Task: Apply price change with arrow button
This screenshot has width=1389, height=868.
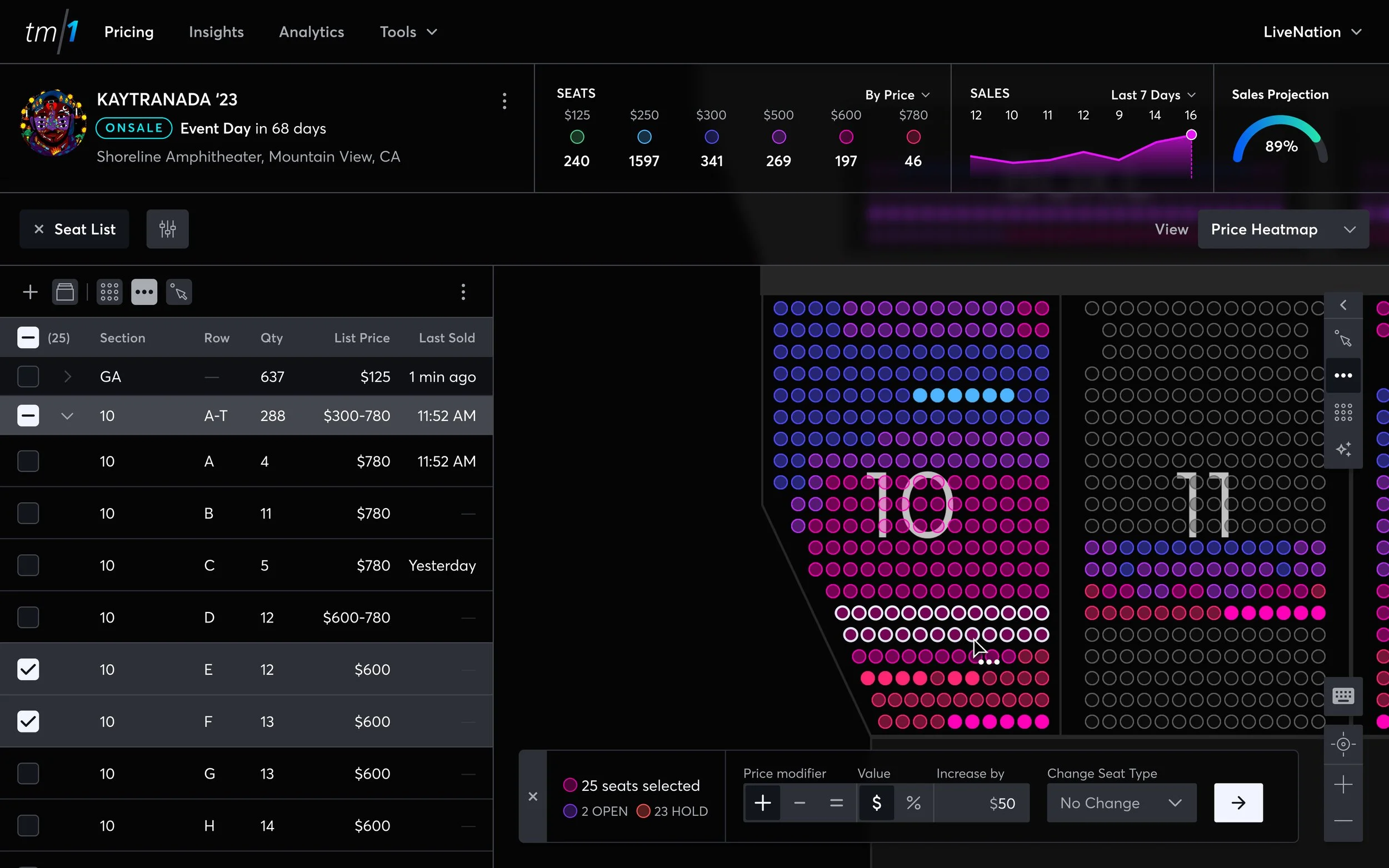Action: point(1238,802)
